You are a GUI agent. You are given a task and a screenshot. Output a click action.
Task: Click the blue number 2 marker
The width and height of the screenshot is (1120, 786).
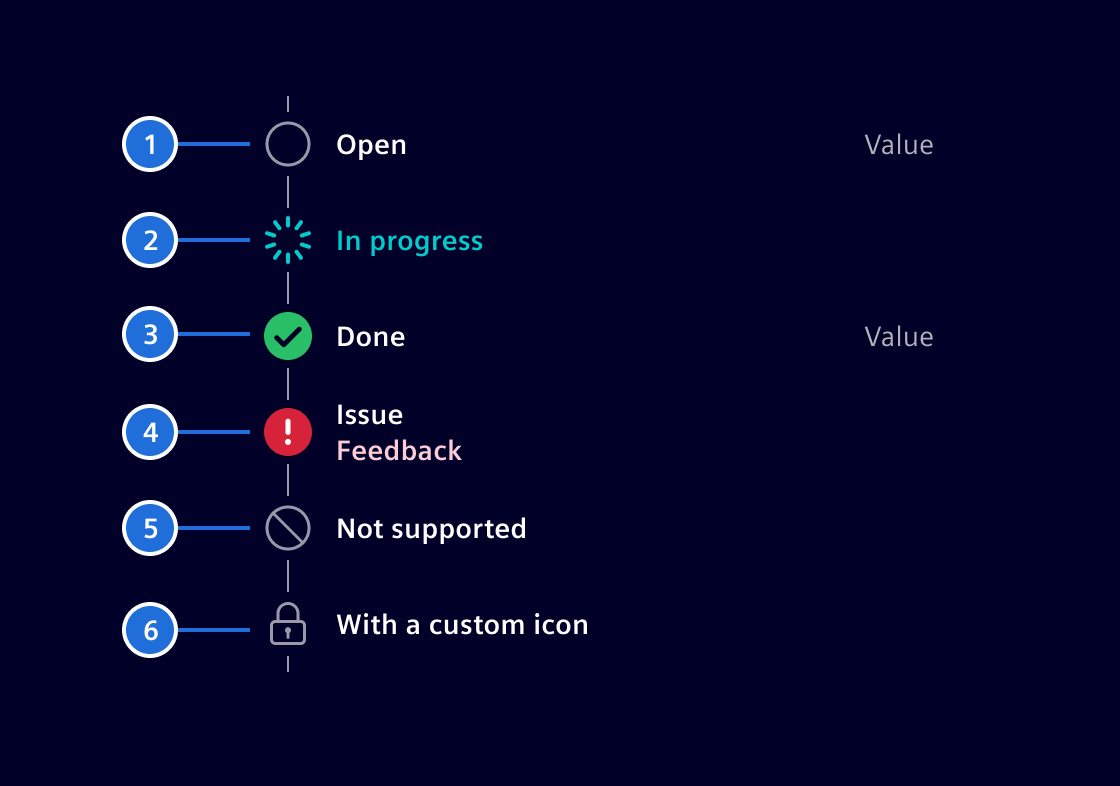click(x=150, y=240)
